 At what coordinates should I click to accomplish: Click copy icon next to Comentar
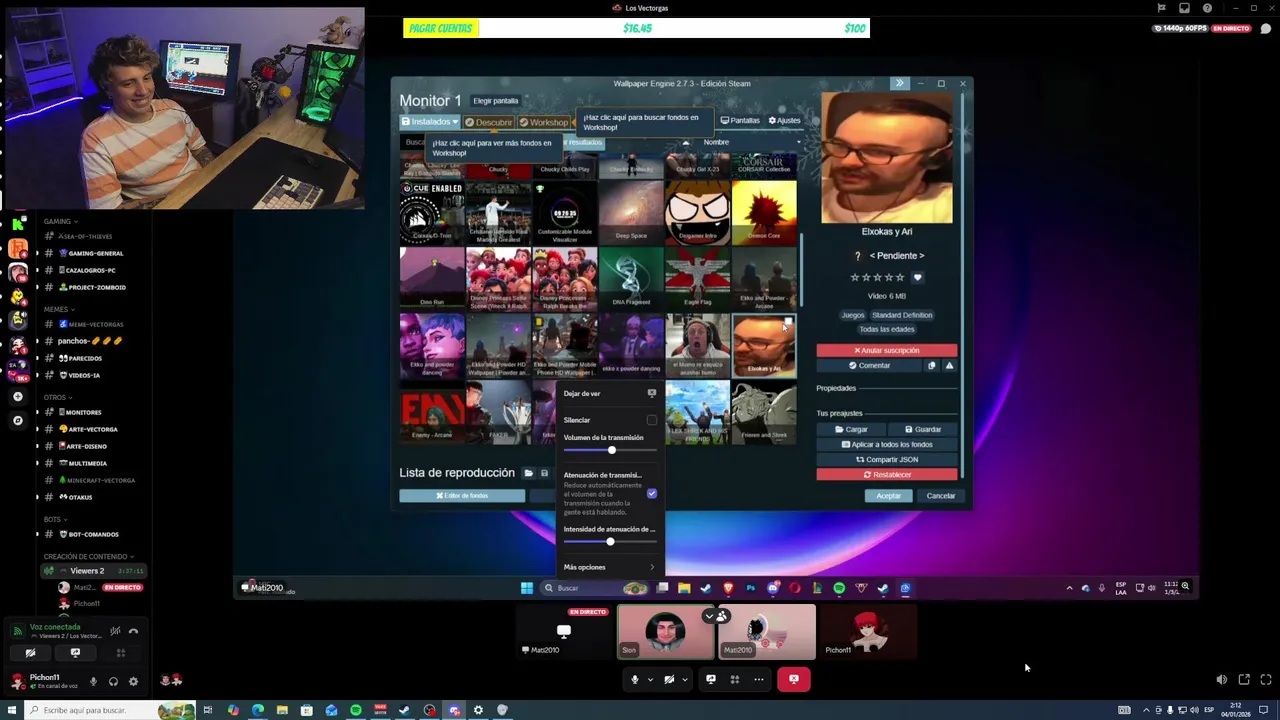[932, 365]
